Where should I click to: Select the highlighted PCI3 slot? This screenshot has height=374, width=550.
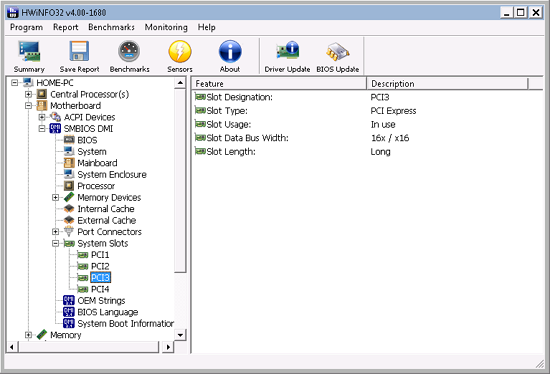click(100, 278)
